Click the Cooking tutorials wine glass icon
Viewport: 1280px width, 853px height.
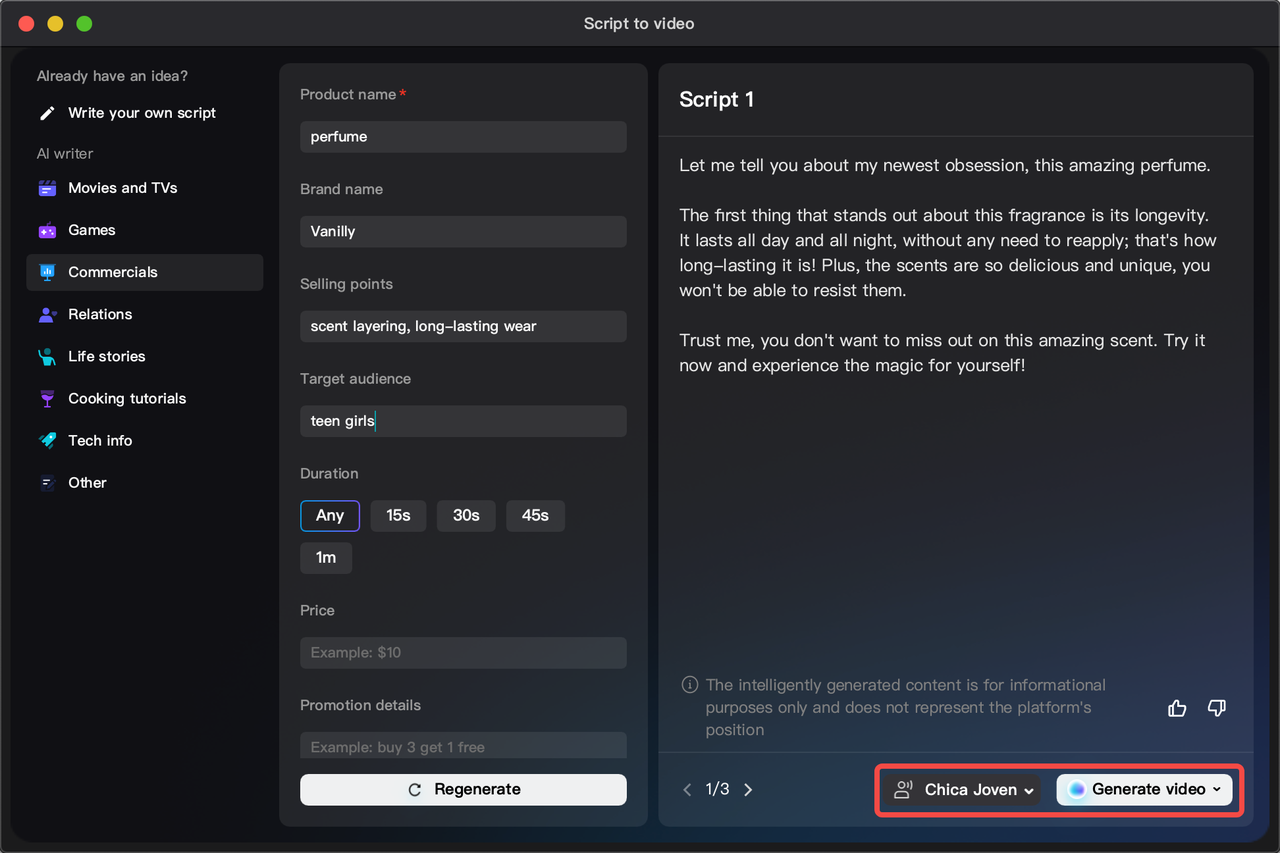coord(47,398)
